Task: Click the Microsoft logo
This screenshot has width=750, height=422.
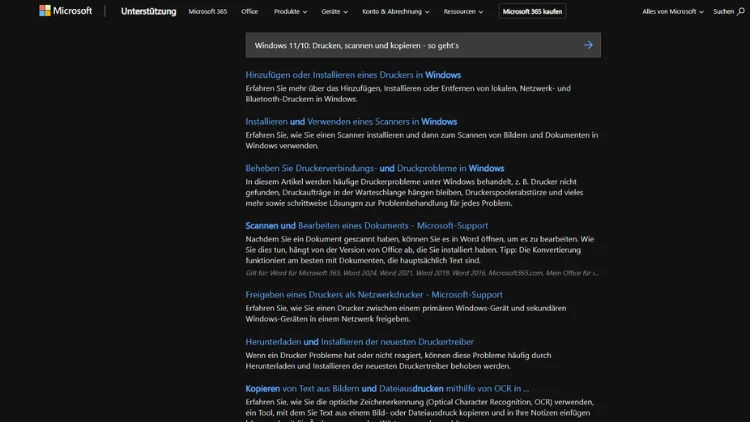Action: click(66, 11)
